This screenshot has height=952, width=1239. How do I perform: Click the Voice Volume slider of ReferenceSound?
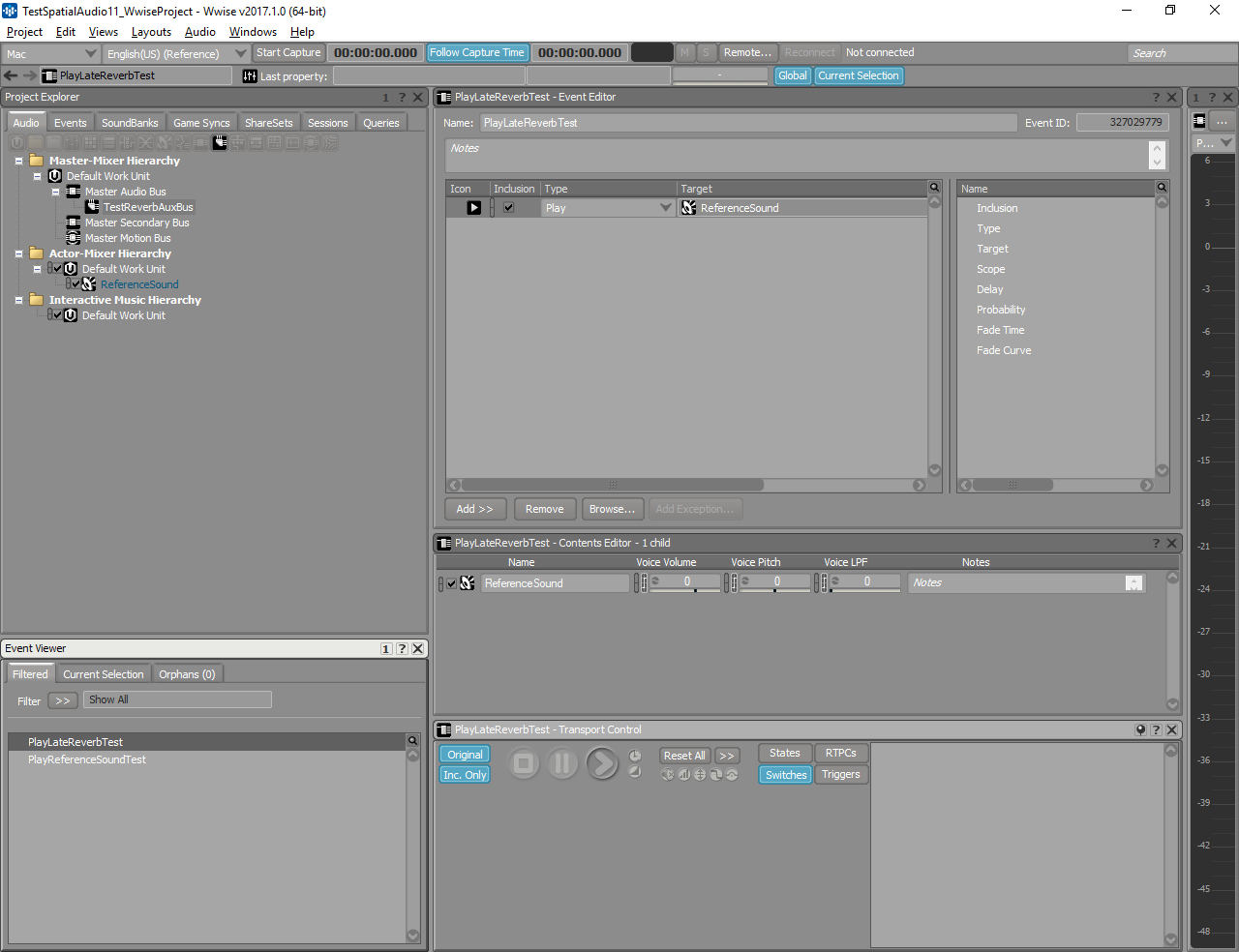click(x=684, y=582)
